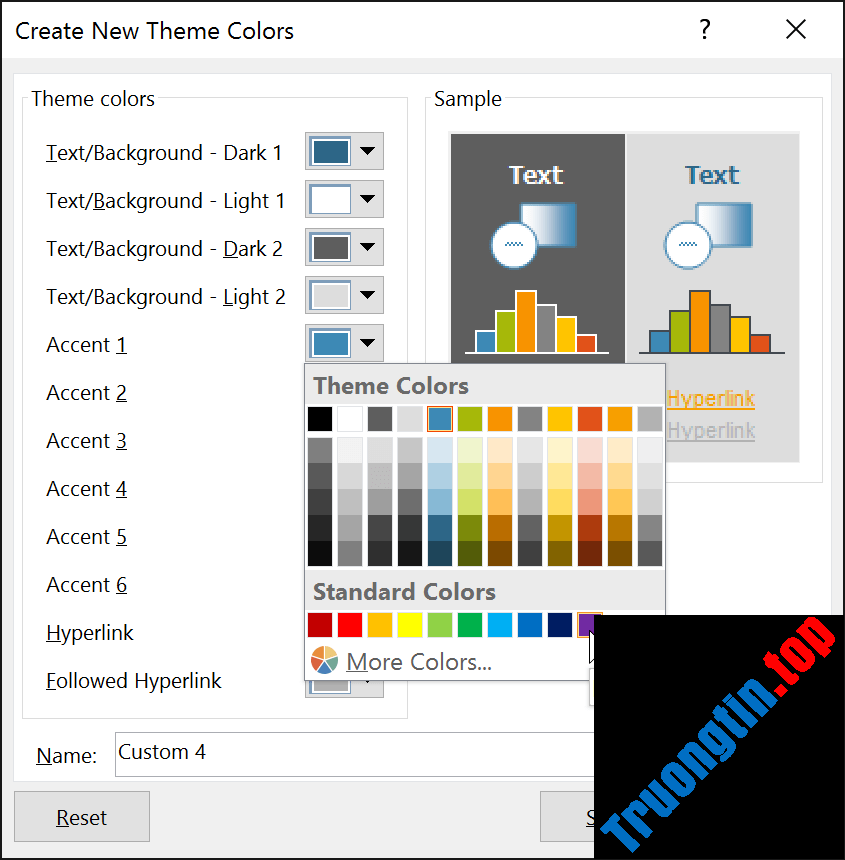
Task: Click the Reset button
Action: (x=81, y=817)
